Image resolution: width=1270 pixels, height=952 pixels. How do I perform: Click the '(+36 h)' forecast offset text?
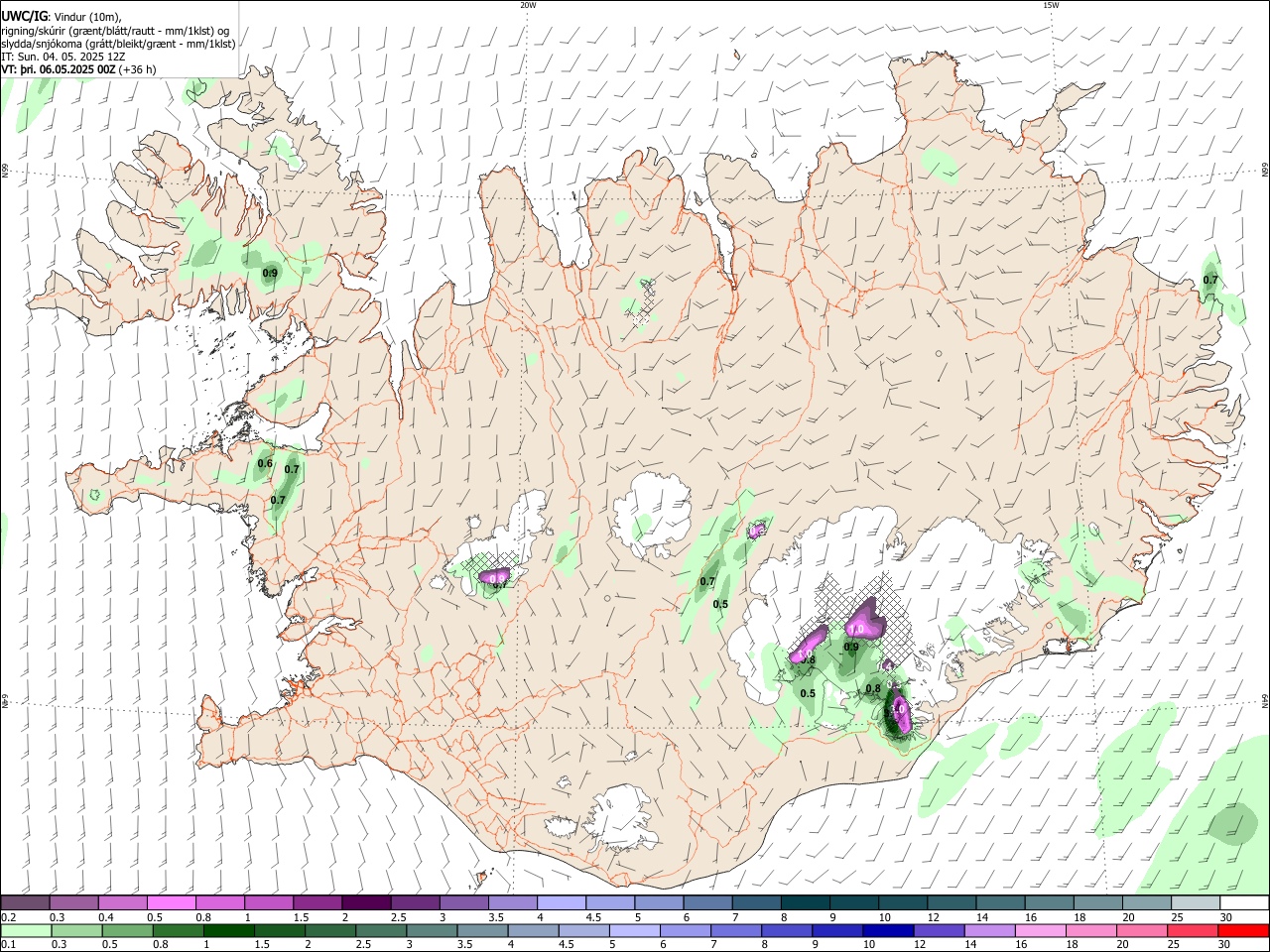tap(138, 70)
